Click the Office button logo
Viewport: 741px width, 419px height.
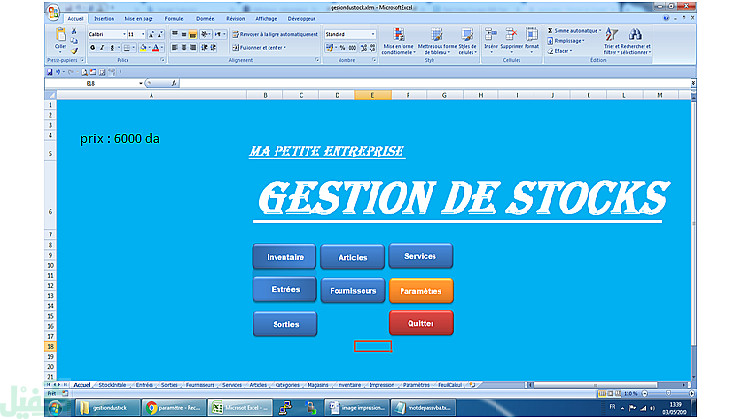[53, 13]
